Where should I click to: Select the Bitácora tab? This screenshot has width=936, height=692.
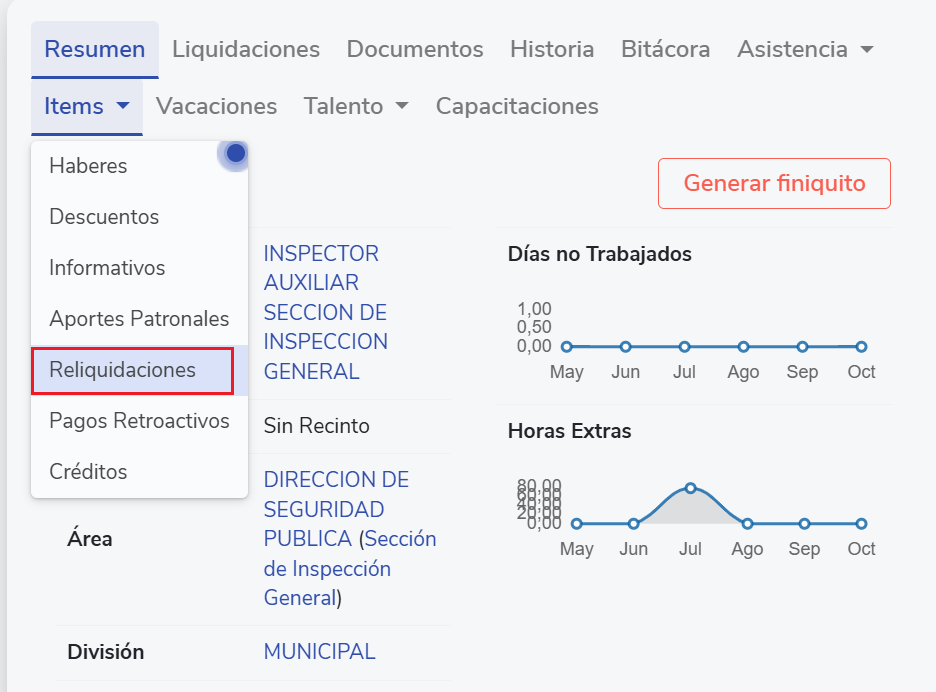(x=665, y=49)
